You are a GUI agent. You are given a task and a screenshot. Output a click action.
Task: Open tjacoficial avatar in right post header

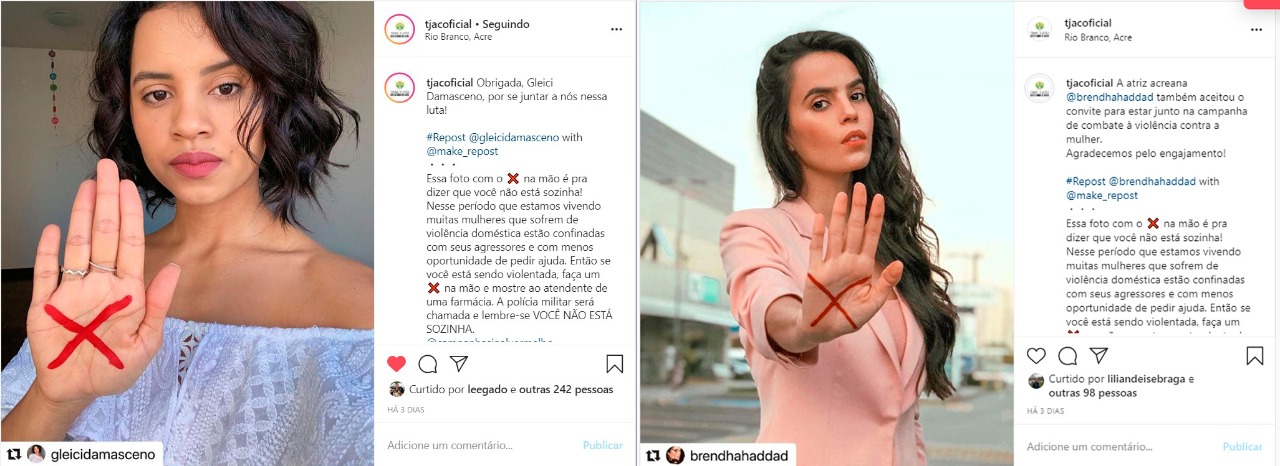tap(1040, 29)
